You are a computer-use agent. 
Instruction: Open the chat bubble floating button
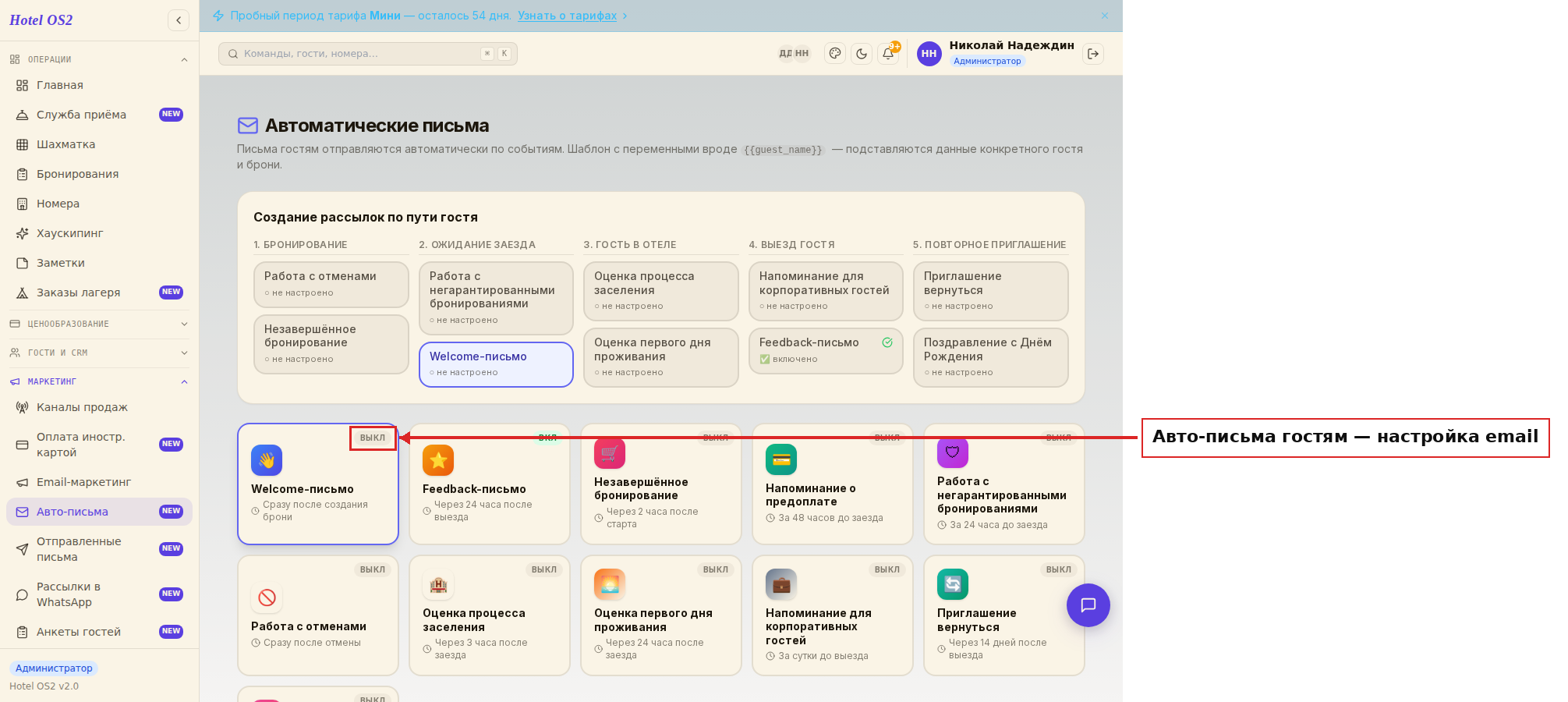pos(1088,605)
